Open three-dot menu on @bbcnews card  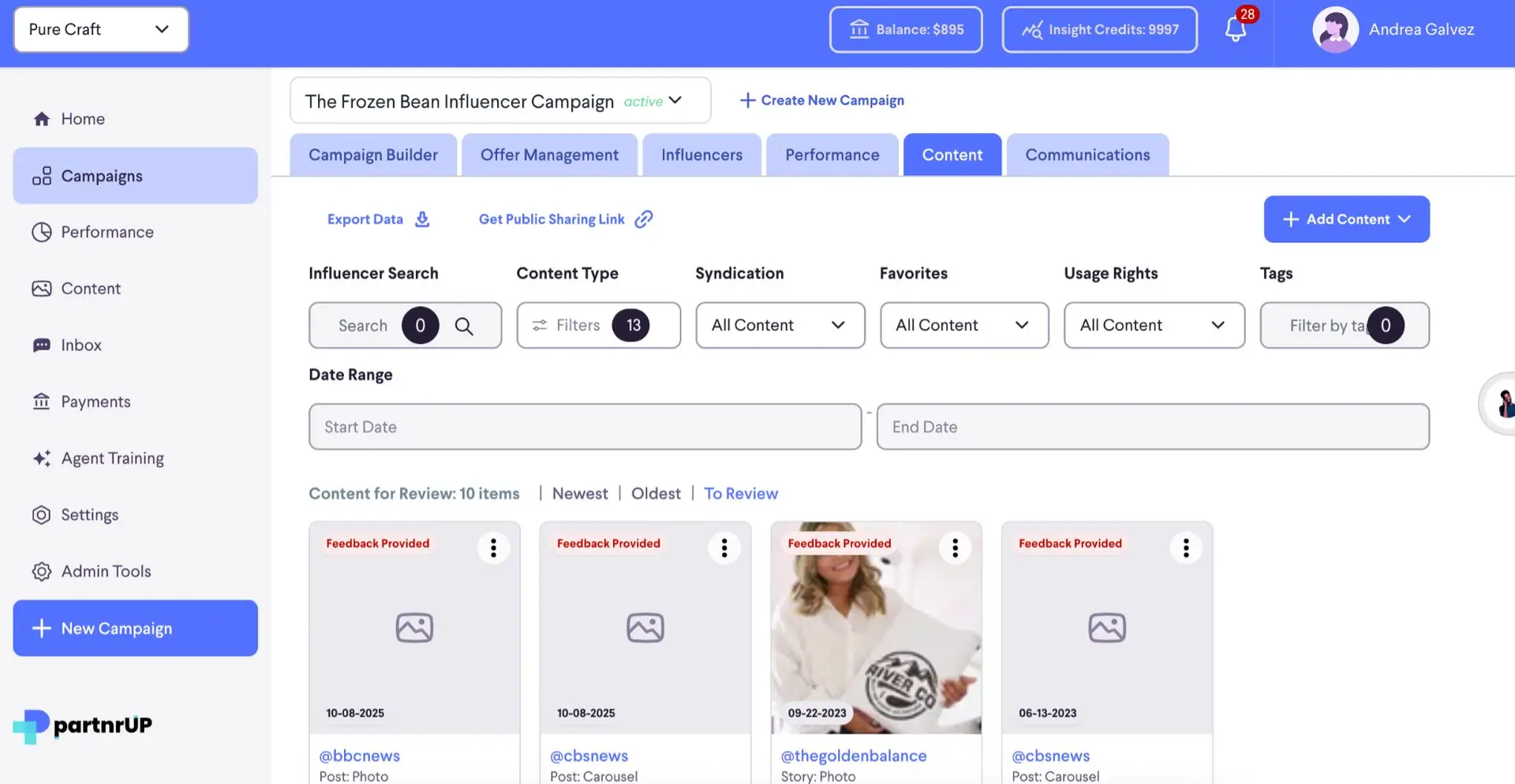(493, 547)
